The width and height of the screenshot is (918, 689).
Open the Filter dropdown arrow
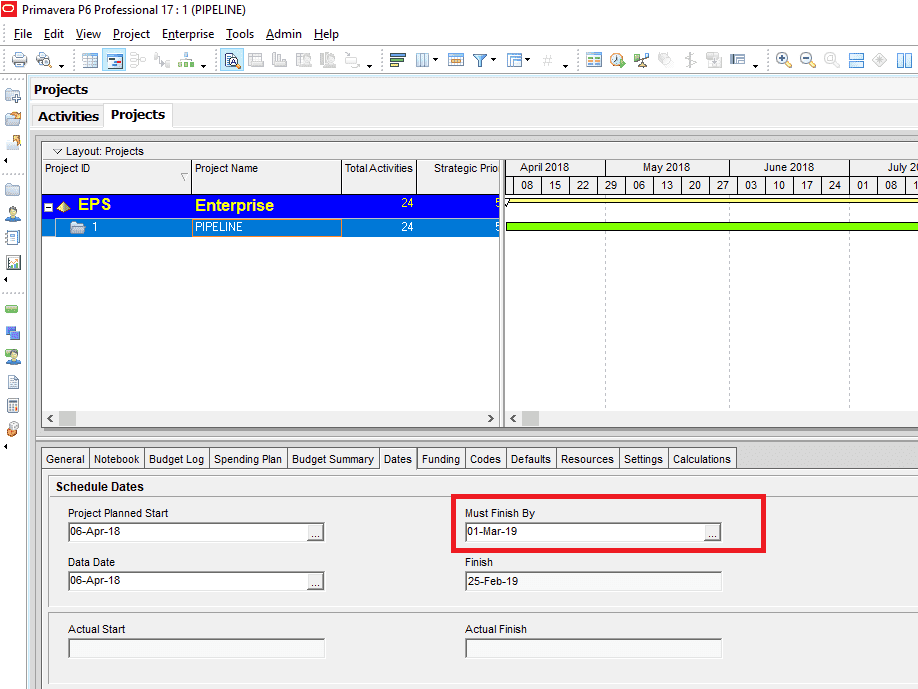pyautogui.click(x=494, y=60)
